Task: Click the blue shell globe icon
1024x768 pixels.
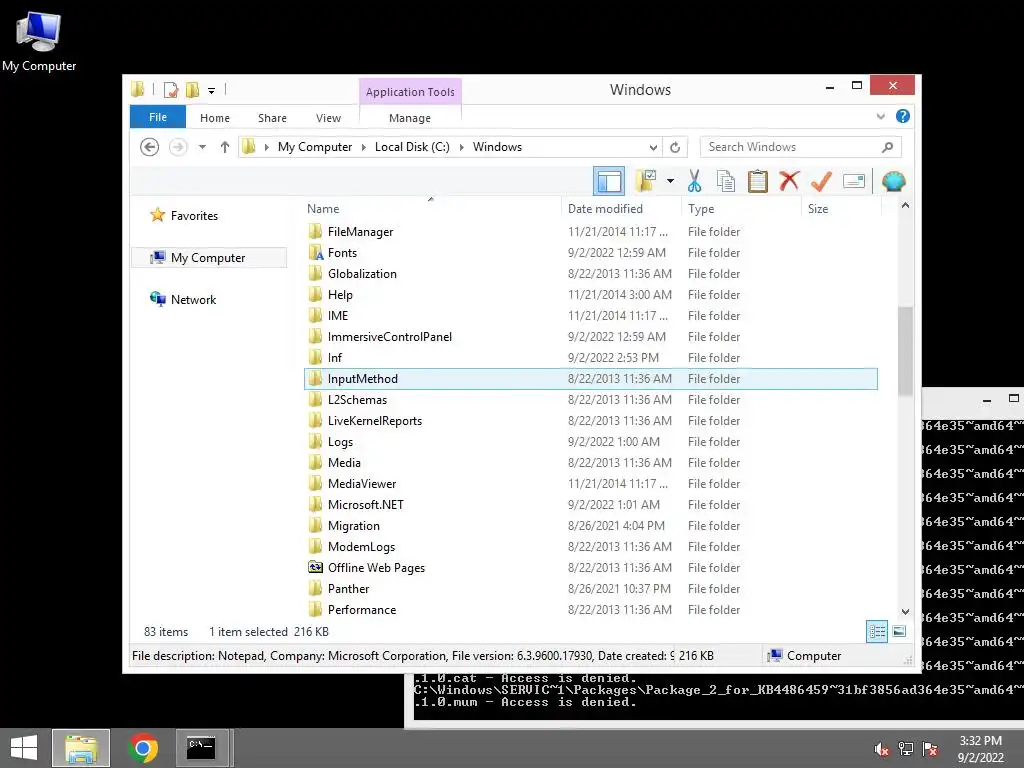Action: pyautogui.click(x=893, y=181)
